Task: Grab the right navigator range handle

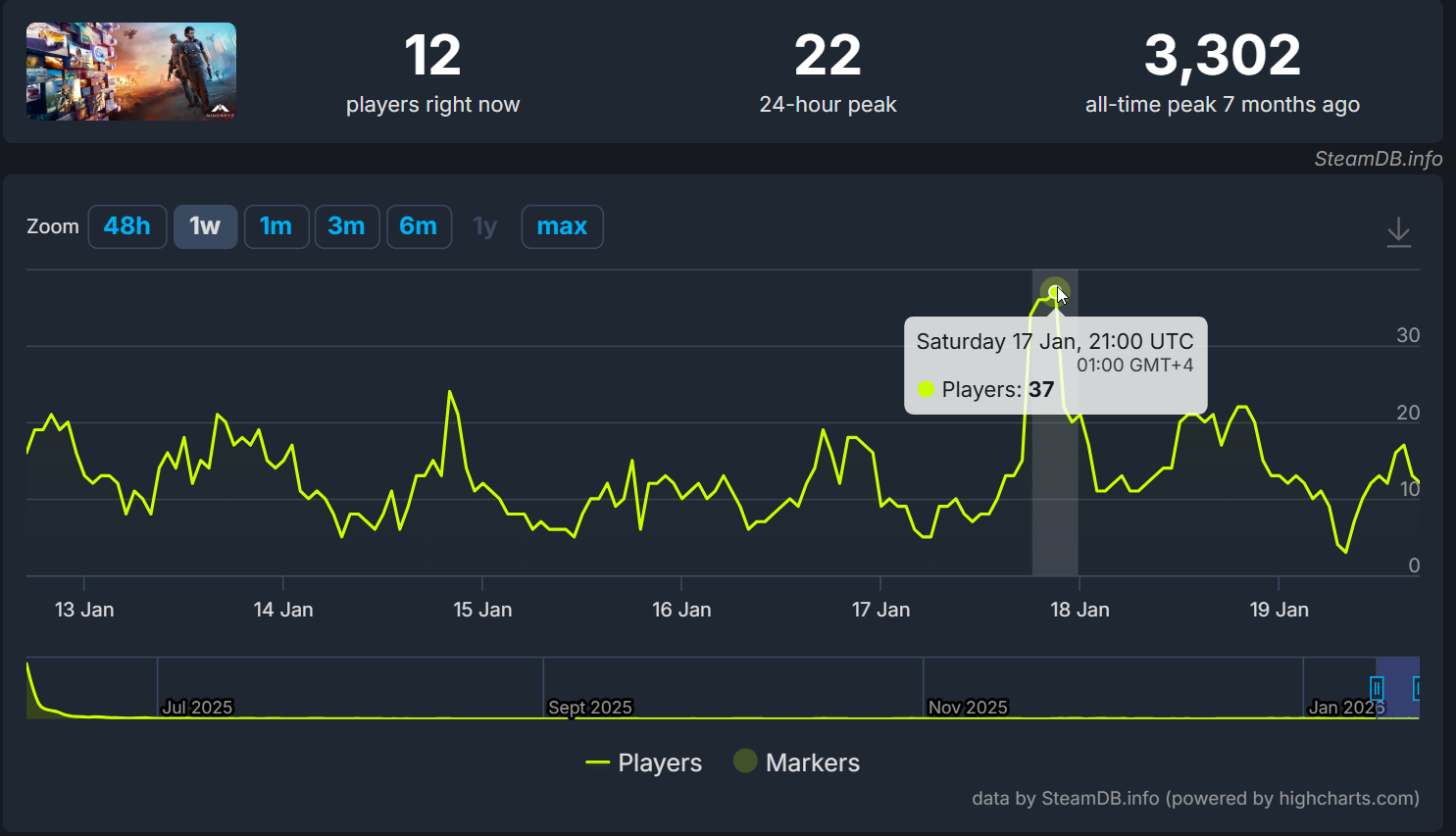Action: [1416, 688]
